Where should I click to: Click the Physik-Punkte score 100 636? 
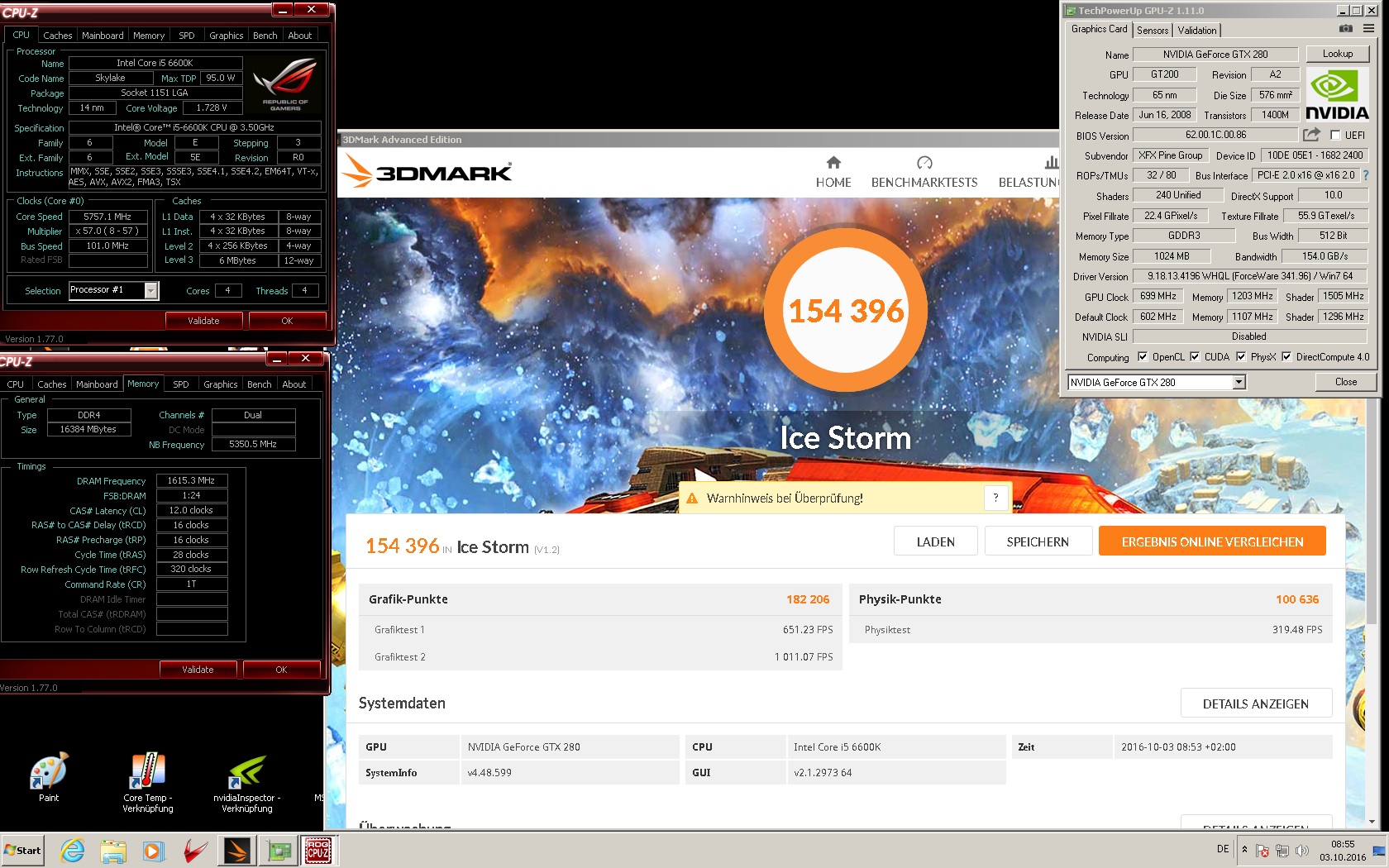click(1297, 599)
